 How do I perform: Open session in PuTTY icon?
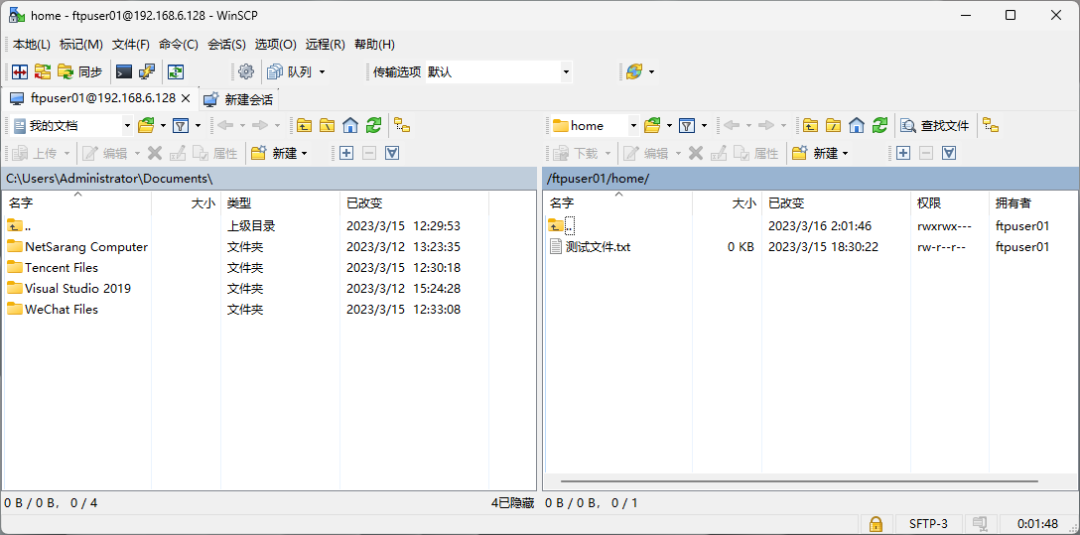[x=147, y=72]
